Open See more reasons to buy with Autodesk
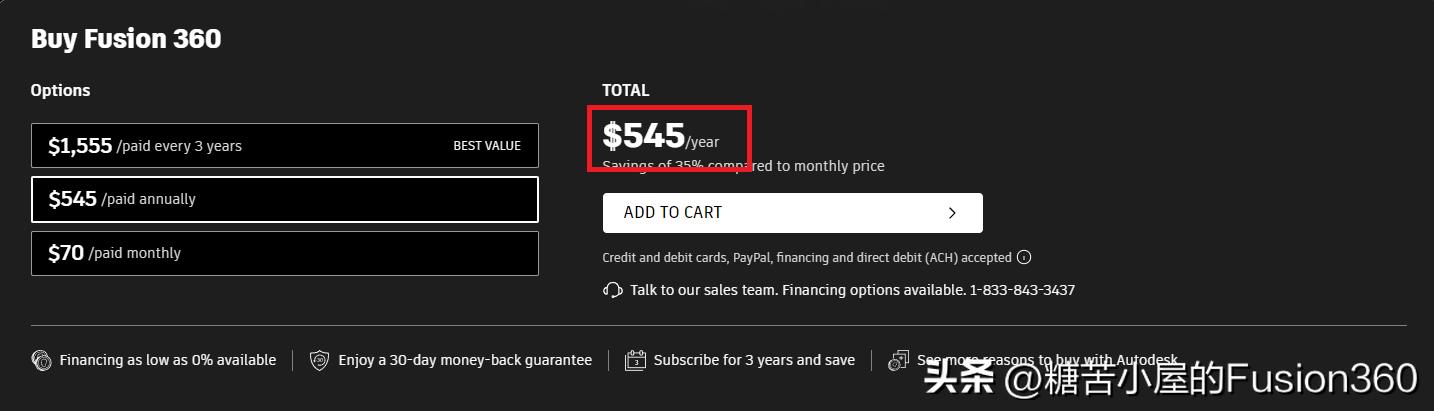The image size is (1434, 411). [x=1047, y=360]
